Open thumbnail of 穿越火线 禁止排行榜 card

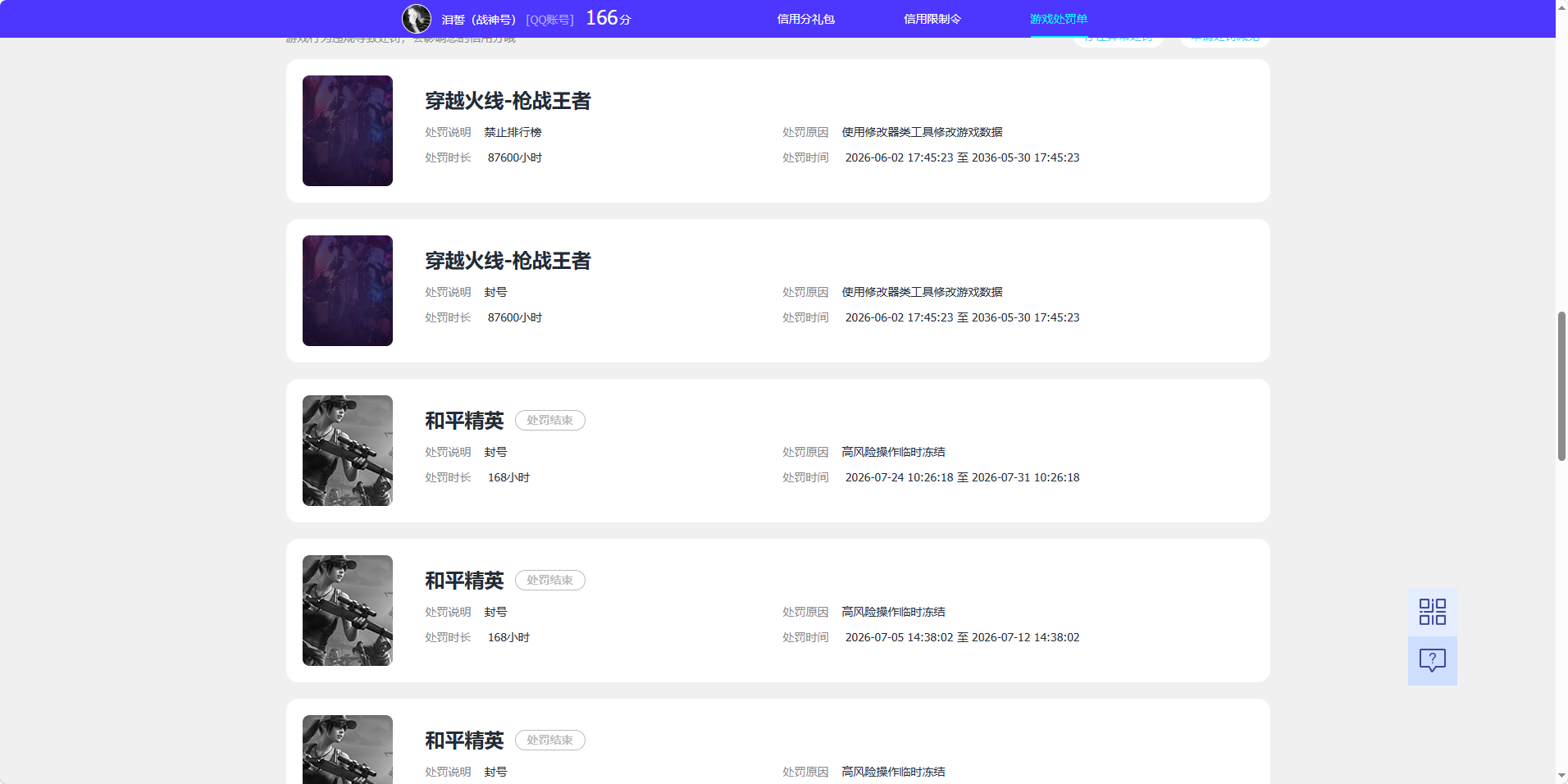coord(348,130)
